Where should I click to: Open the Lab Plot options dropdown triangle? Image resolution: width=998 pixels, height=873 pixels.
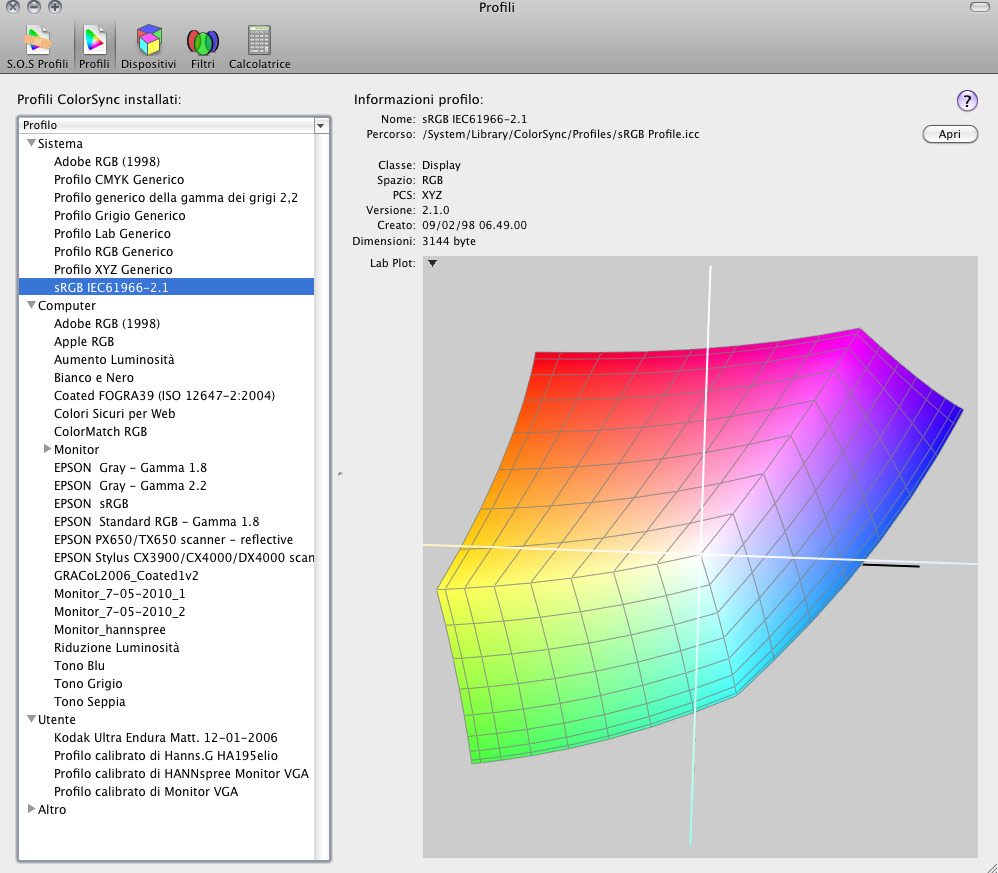(x=432, y=264)
